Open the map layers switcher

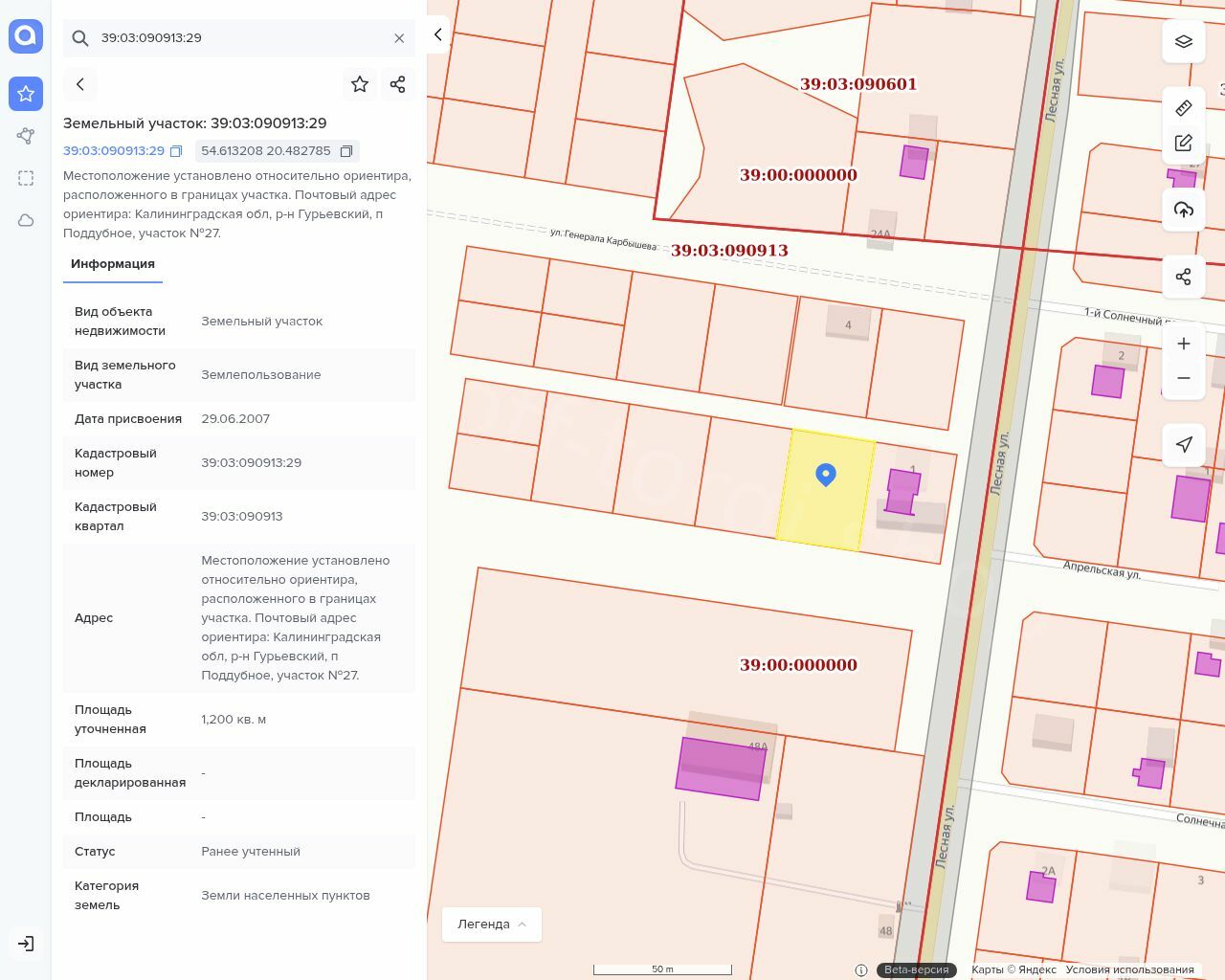pyautogui.click(x=1184, y=41)
